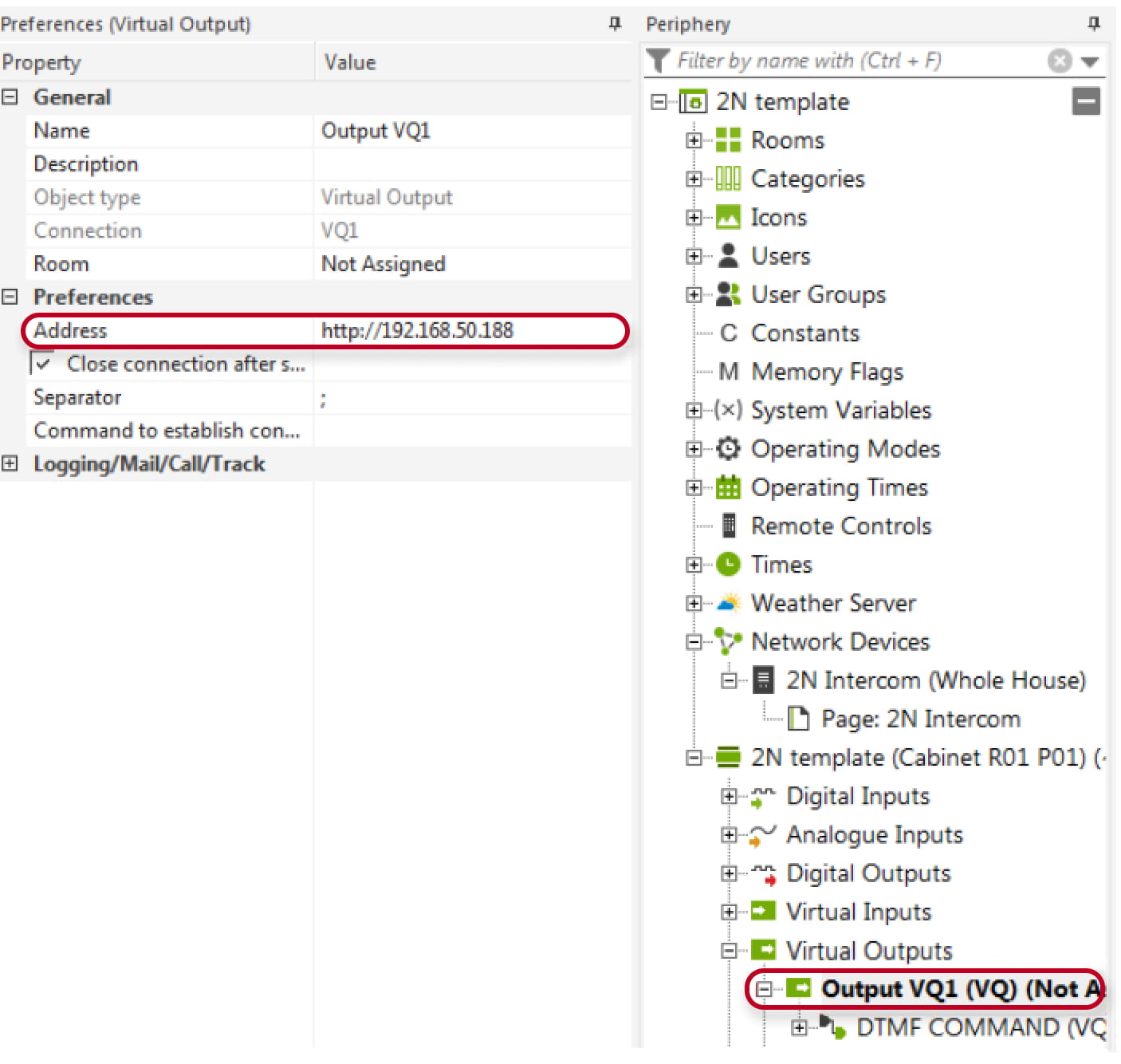Click the User Groups people icon
Viewport: 1121px width, 1064px height.
[x=727, y=294]
